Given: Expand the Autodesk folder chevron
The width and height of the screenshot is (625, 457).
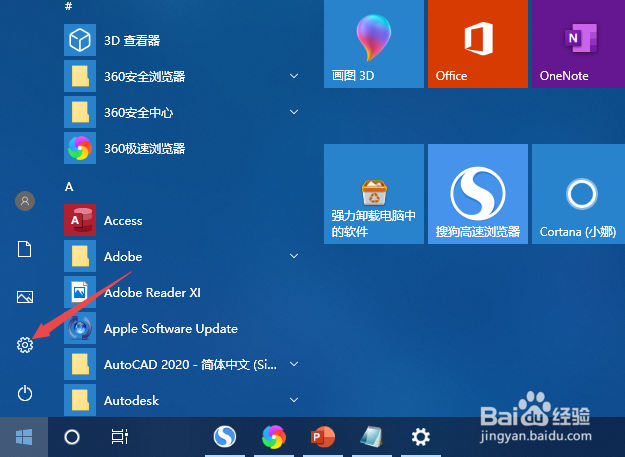Looking at the screenshot, I should (294, 400).
